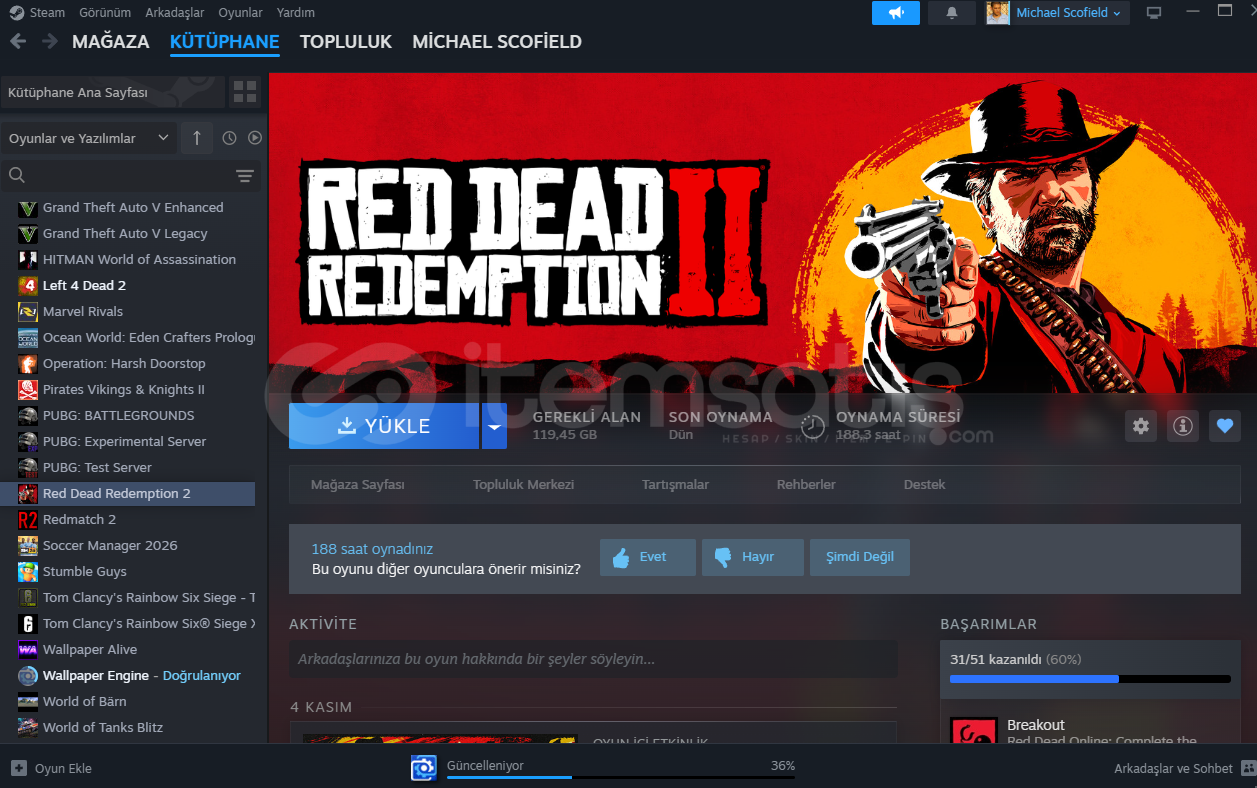The height and width of the screenshot is (788, 1257).
Task: Open the Yardım menu
Action: tap(296, 13)
